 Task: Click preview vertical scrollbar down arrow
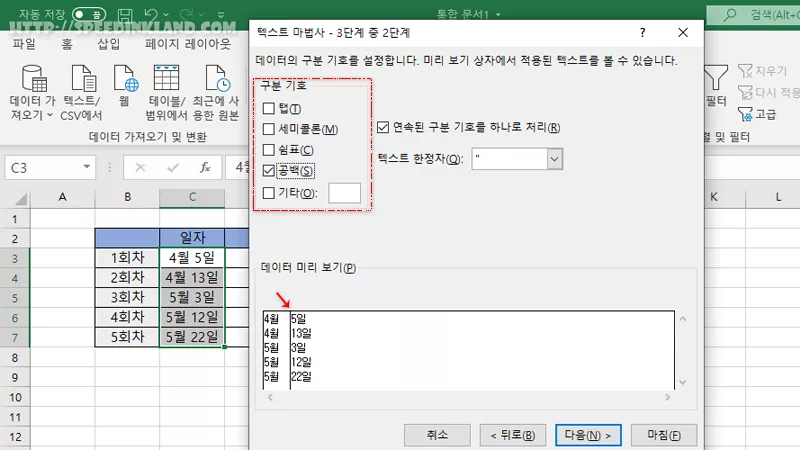pyautogui.click(x=683, y=382)
